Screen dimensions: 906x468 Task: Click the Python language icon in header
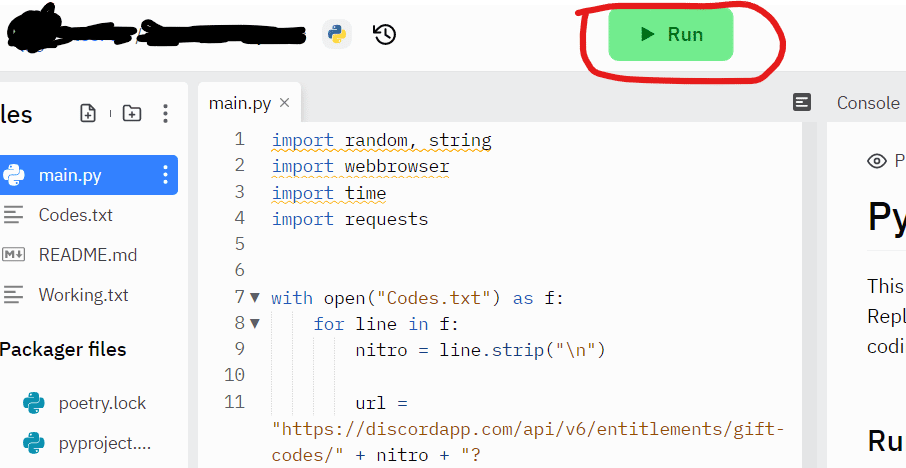point(337,34)
